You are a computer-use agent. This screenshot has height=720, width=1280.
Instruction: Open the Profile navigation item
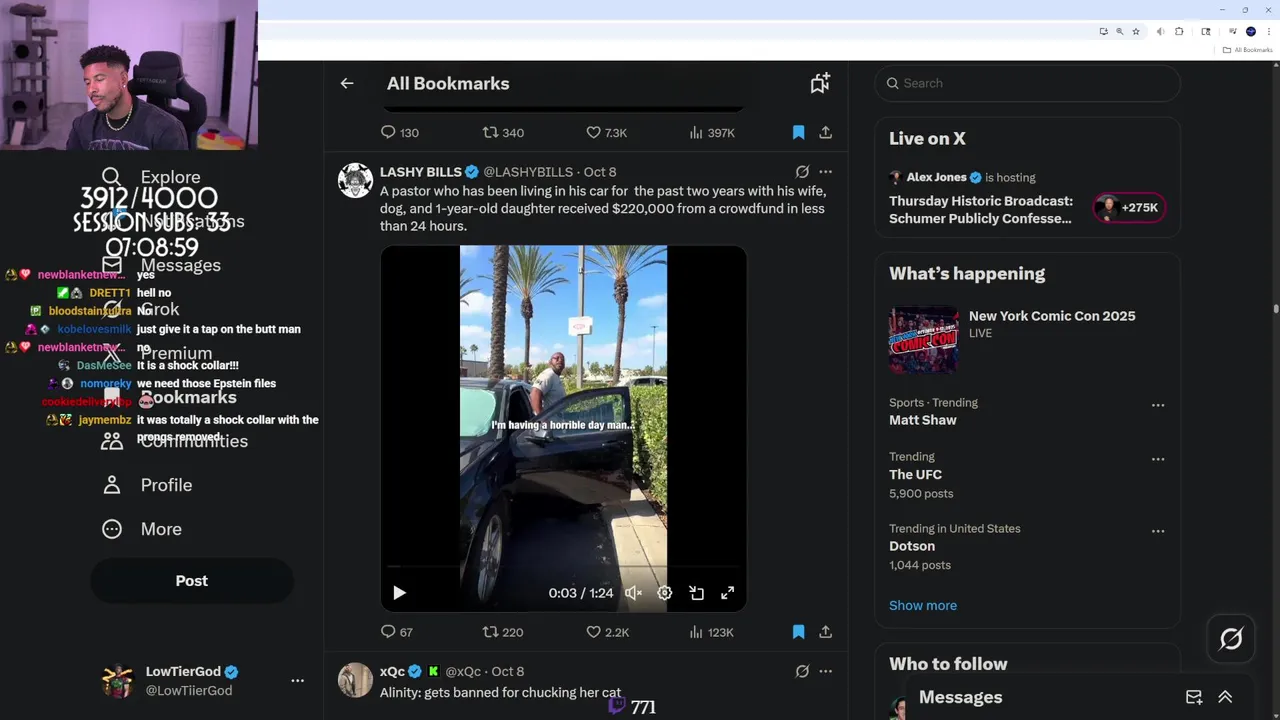[x=165, y=485]
